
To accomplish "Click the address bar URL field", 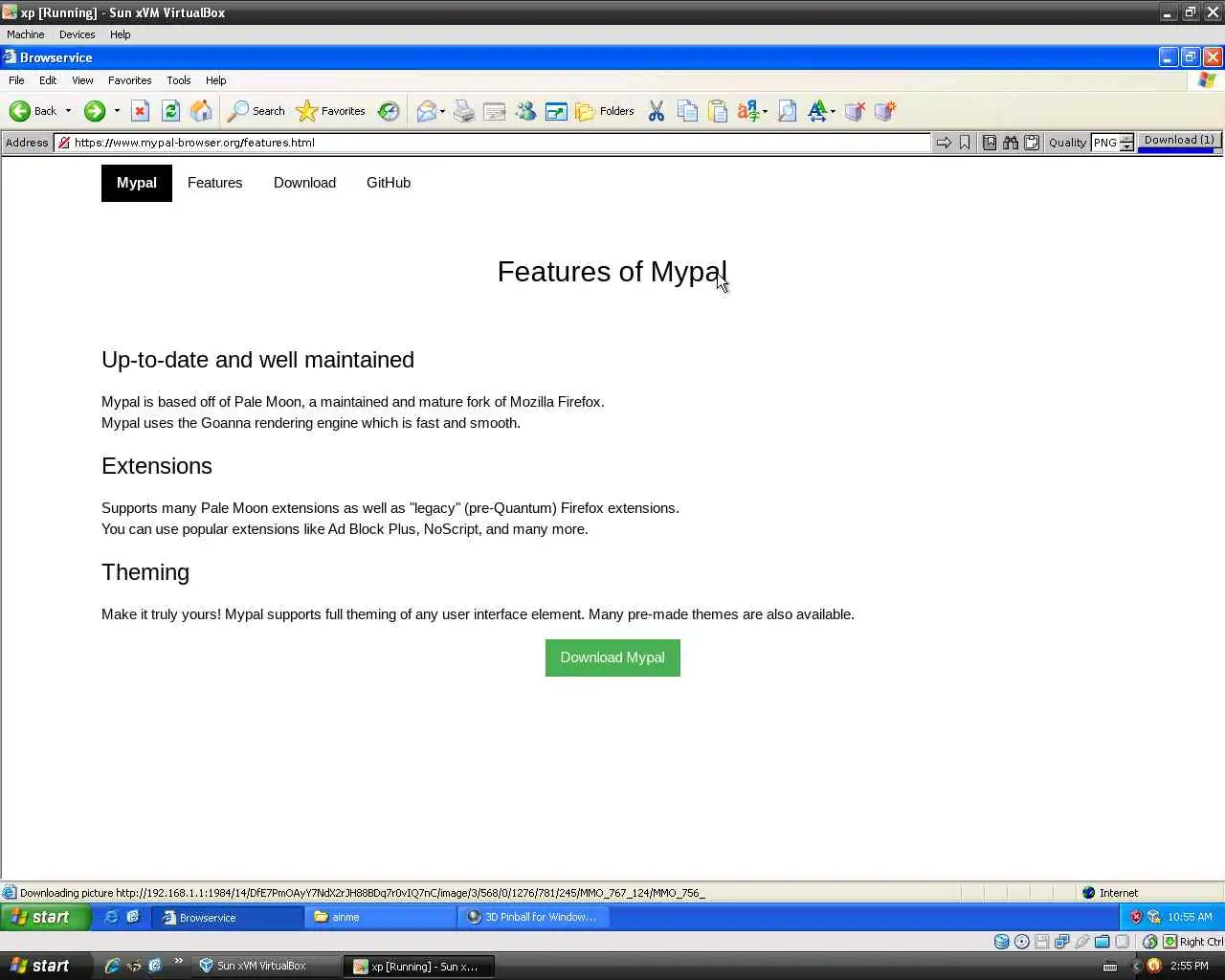I will coord(493,143).
